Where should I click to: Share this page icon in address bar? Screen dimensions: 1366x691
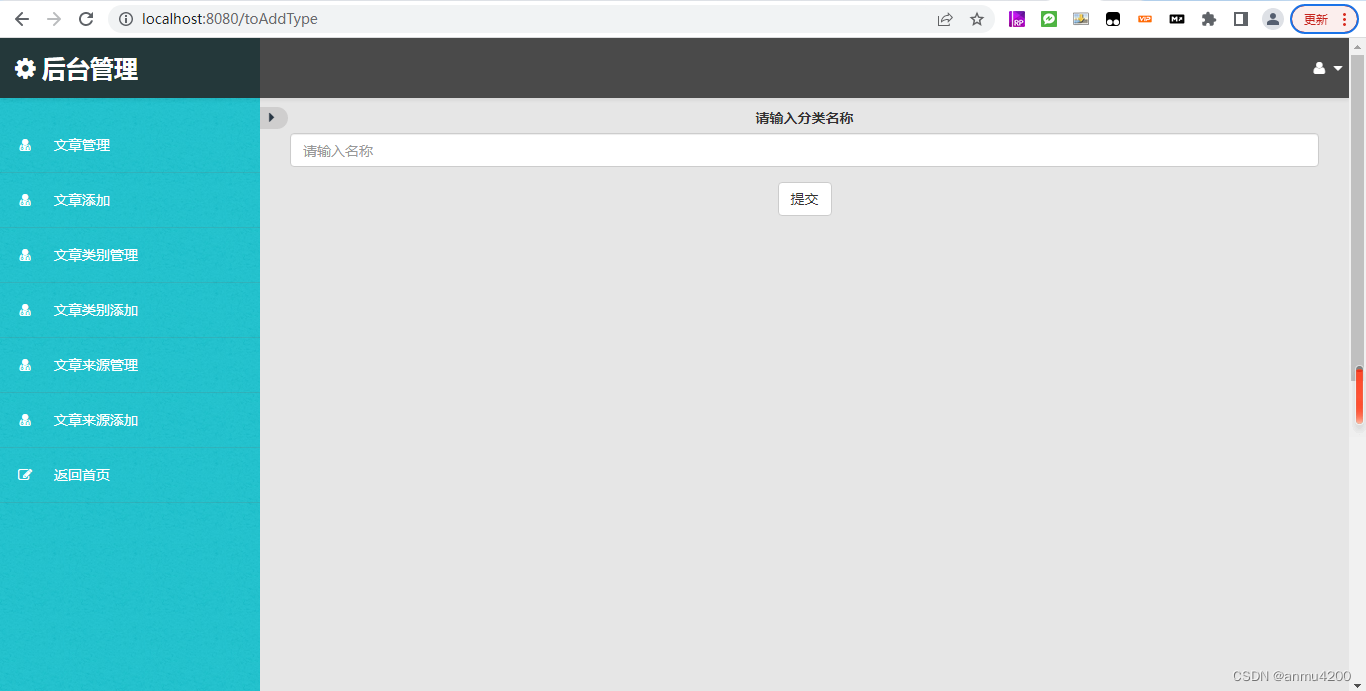point(945,19)
